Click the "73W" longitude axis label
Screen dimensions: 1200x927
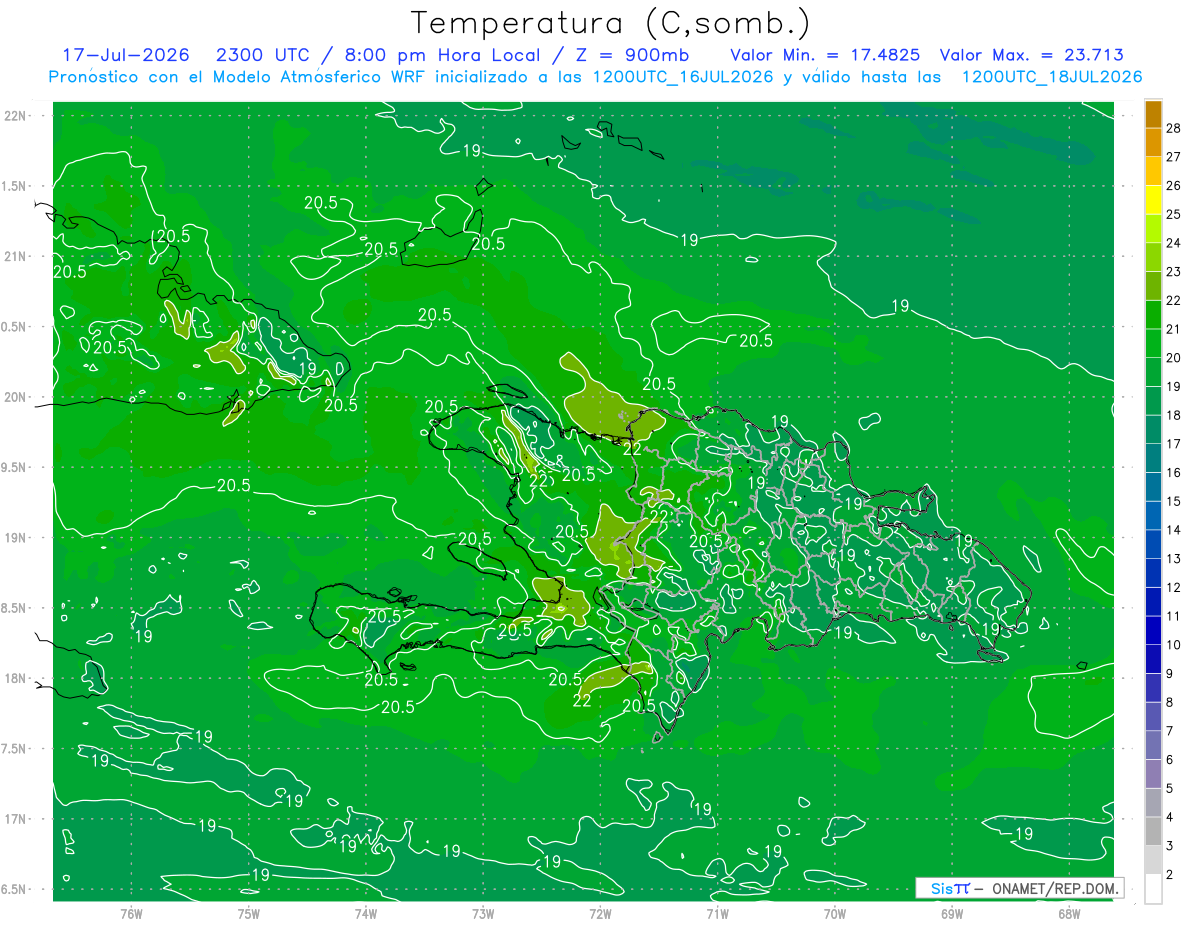pyautogui.click(x=483, y=913)
